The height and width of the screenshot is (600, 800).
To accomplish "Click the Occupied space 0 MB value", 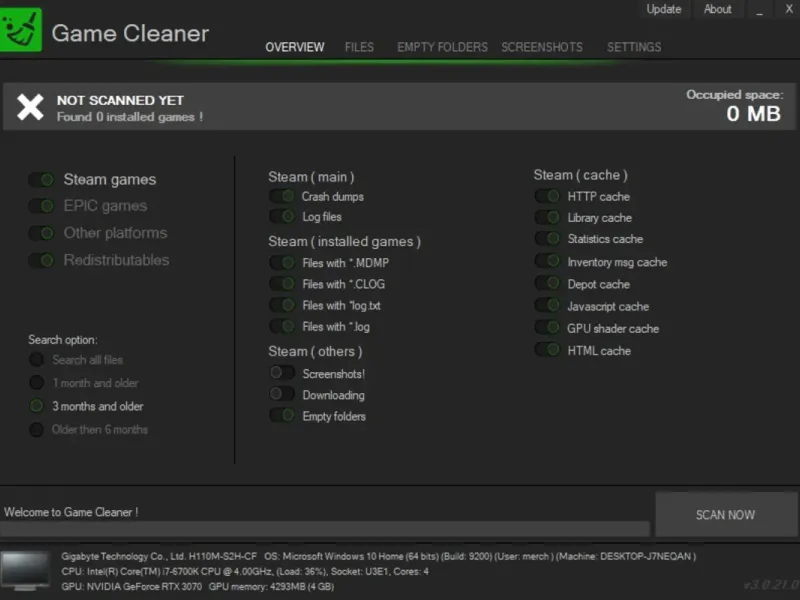I will pos(753,114).
